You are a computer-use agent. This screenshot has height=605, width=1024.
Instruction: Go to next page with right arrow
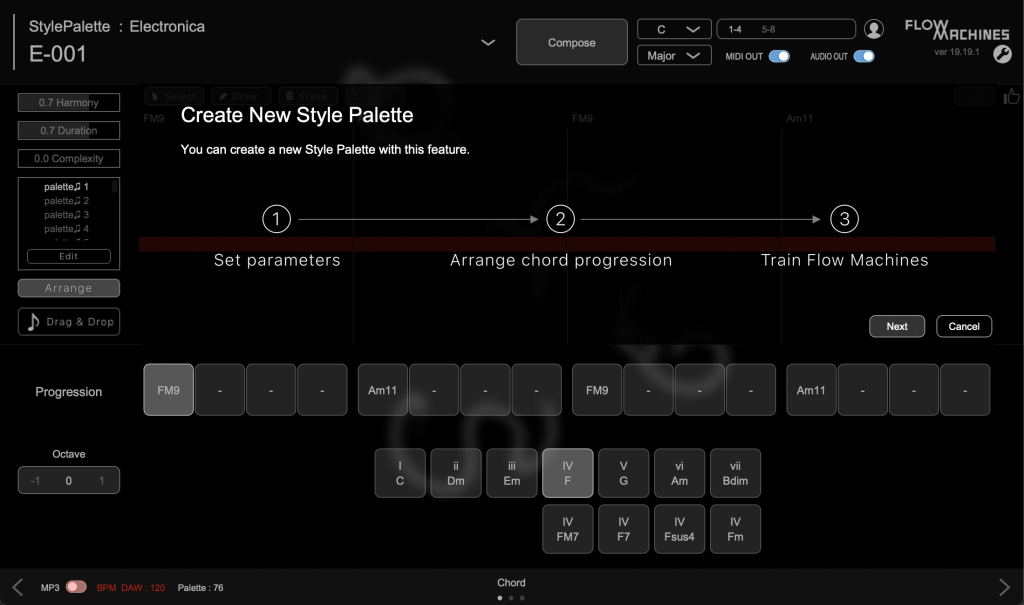1005,587
